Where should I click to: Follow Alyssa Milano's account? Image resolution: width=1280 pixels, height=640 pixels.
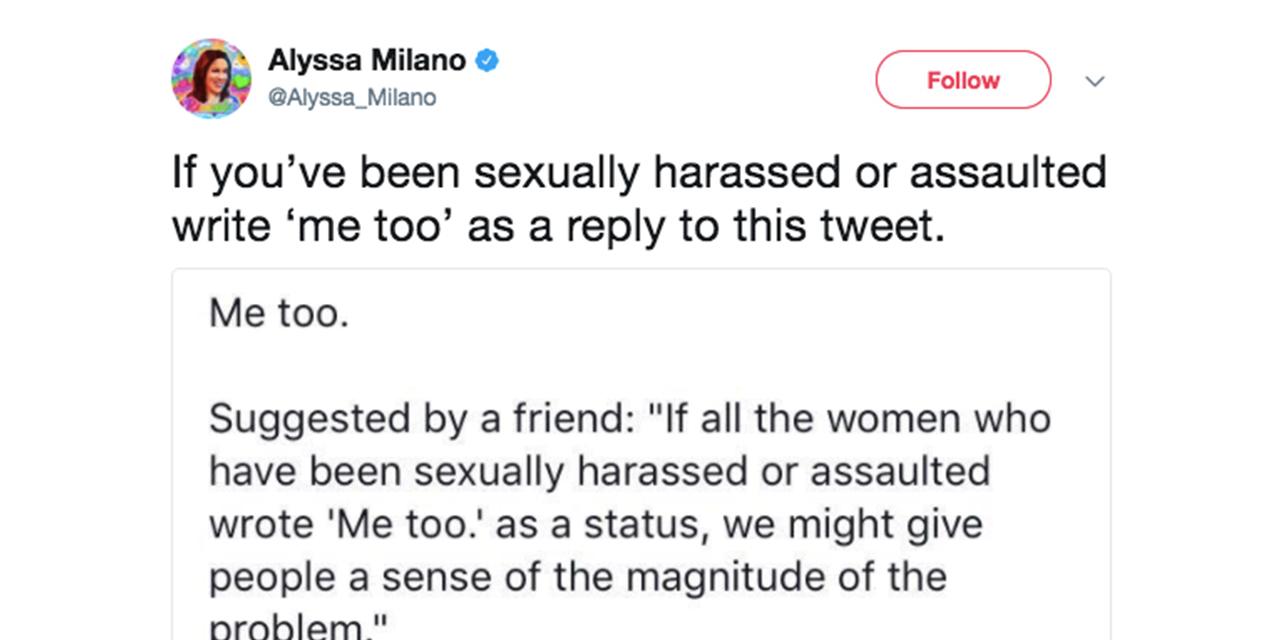pyautogui.click(x=963, y=80)
